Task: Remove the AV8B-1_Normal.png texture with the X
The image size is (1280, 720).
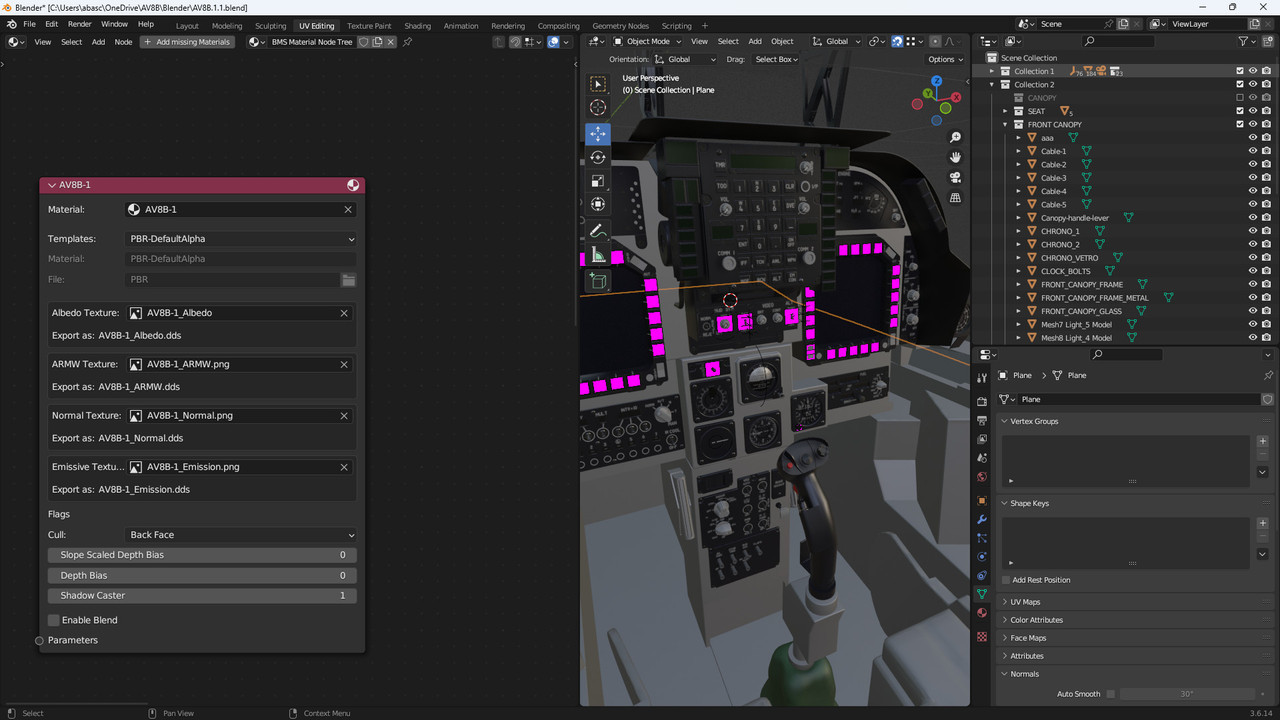Action: pyautogui.click(x=344, y=415)
